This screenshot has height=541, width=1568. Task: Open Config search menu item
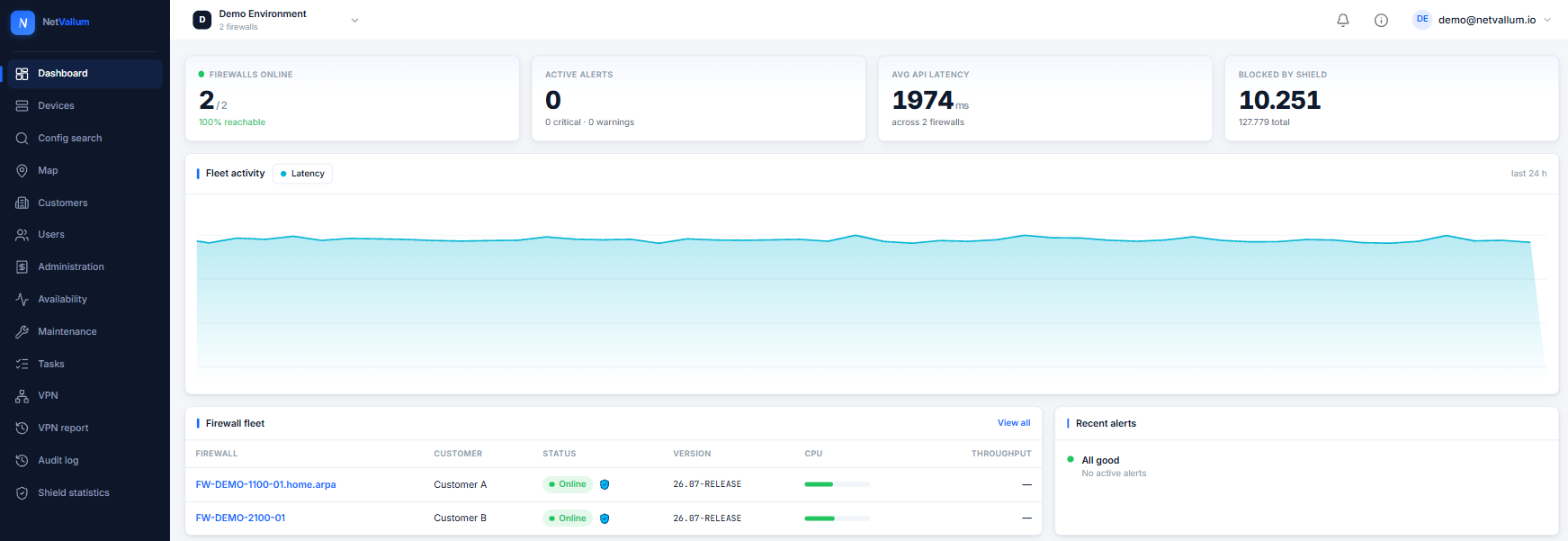[x=85, y=138]
